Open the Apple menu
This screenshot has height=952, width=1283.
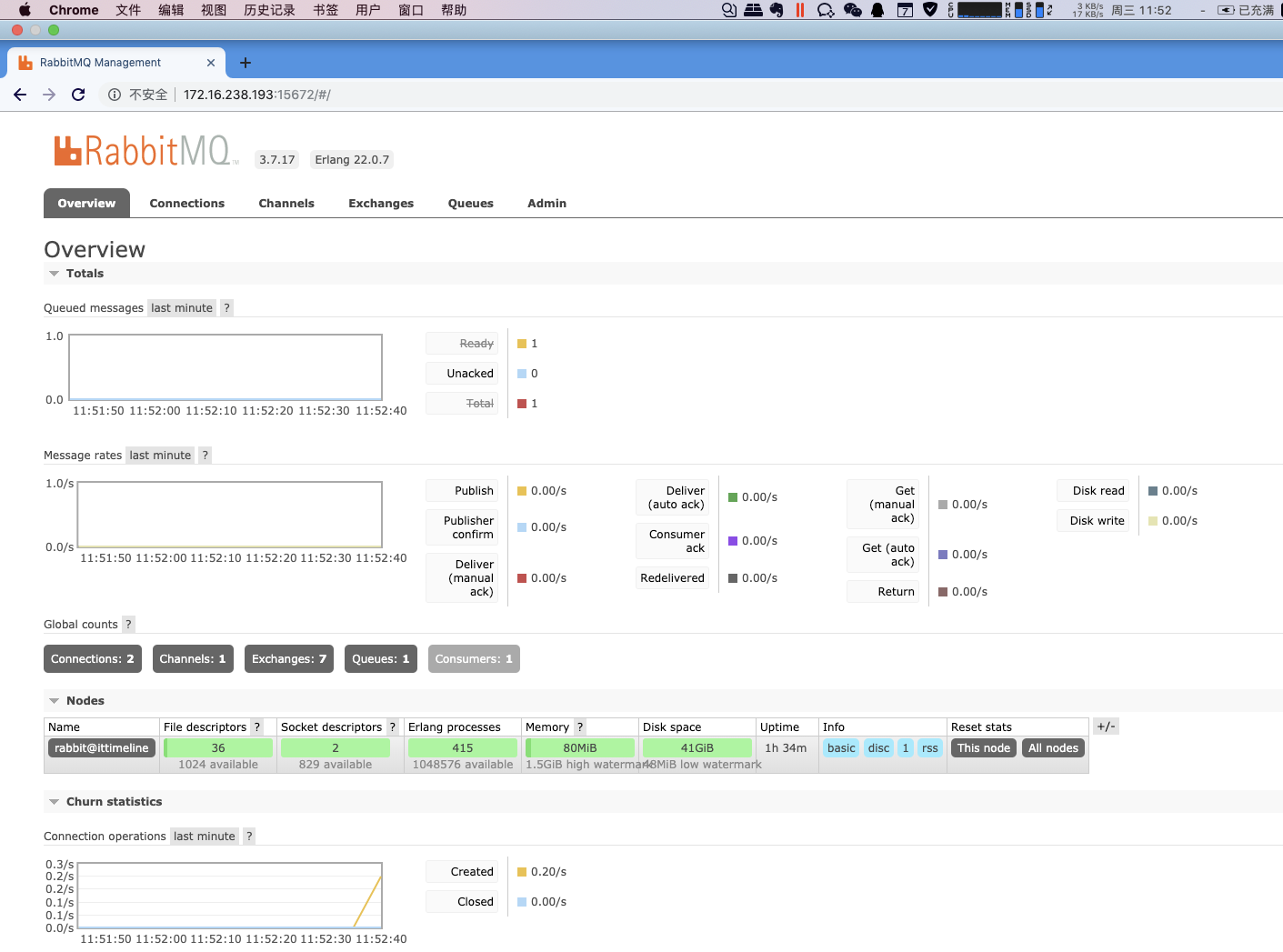25,10
